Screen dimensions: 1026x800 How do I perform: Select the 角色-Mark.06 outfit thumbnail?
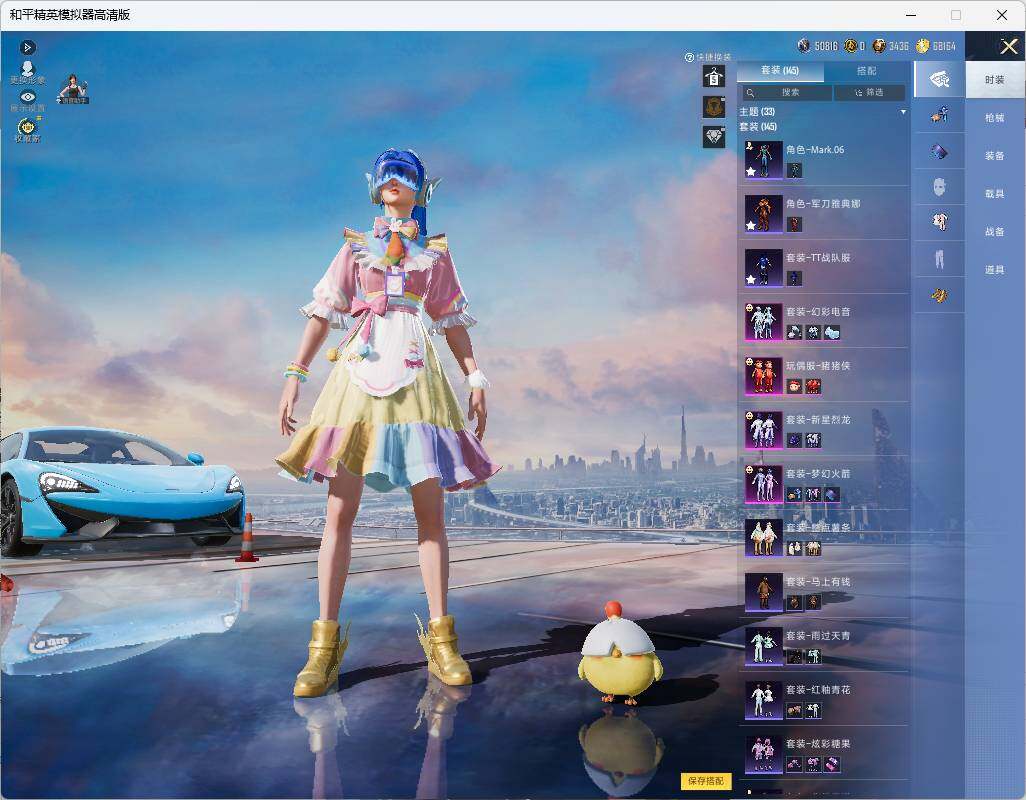click(764, 160)
